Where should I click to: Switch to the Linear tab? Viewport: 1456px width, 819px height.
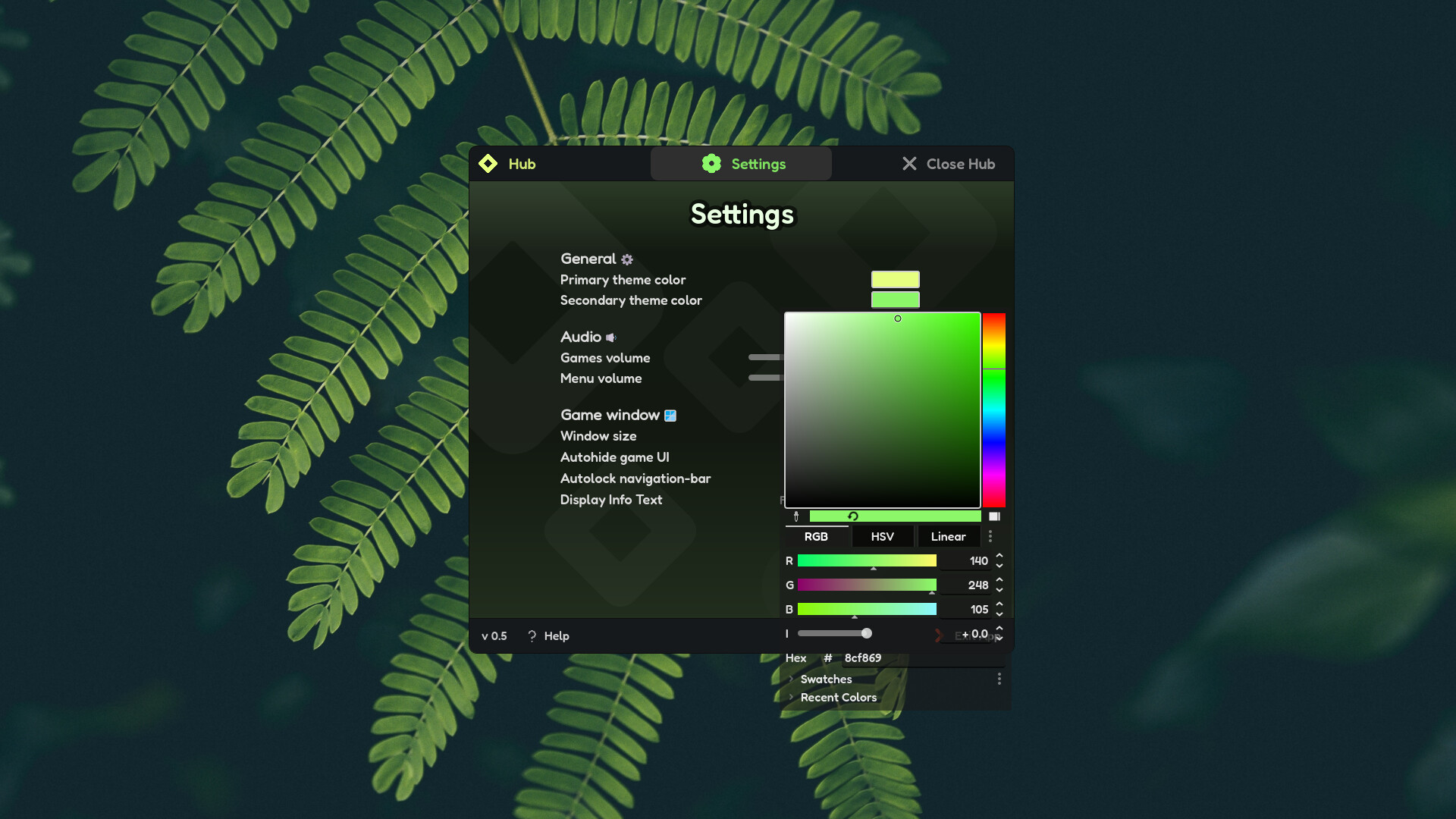(948, 536)
